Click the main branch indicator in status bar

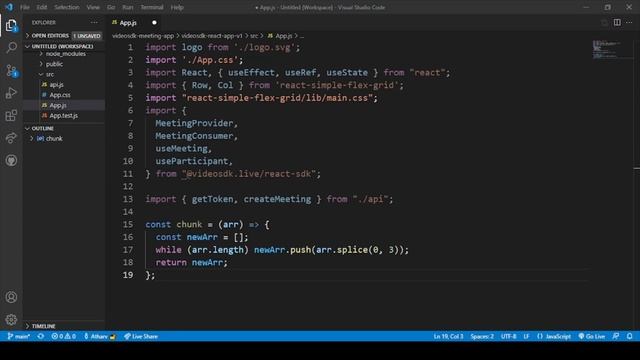pos(19,336)
